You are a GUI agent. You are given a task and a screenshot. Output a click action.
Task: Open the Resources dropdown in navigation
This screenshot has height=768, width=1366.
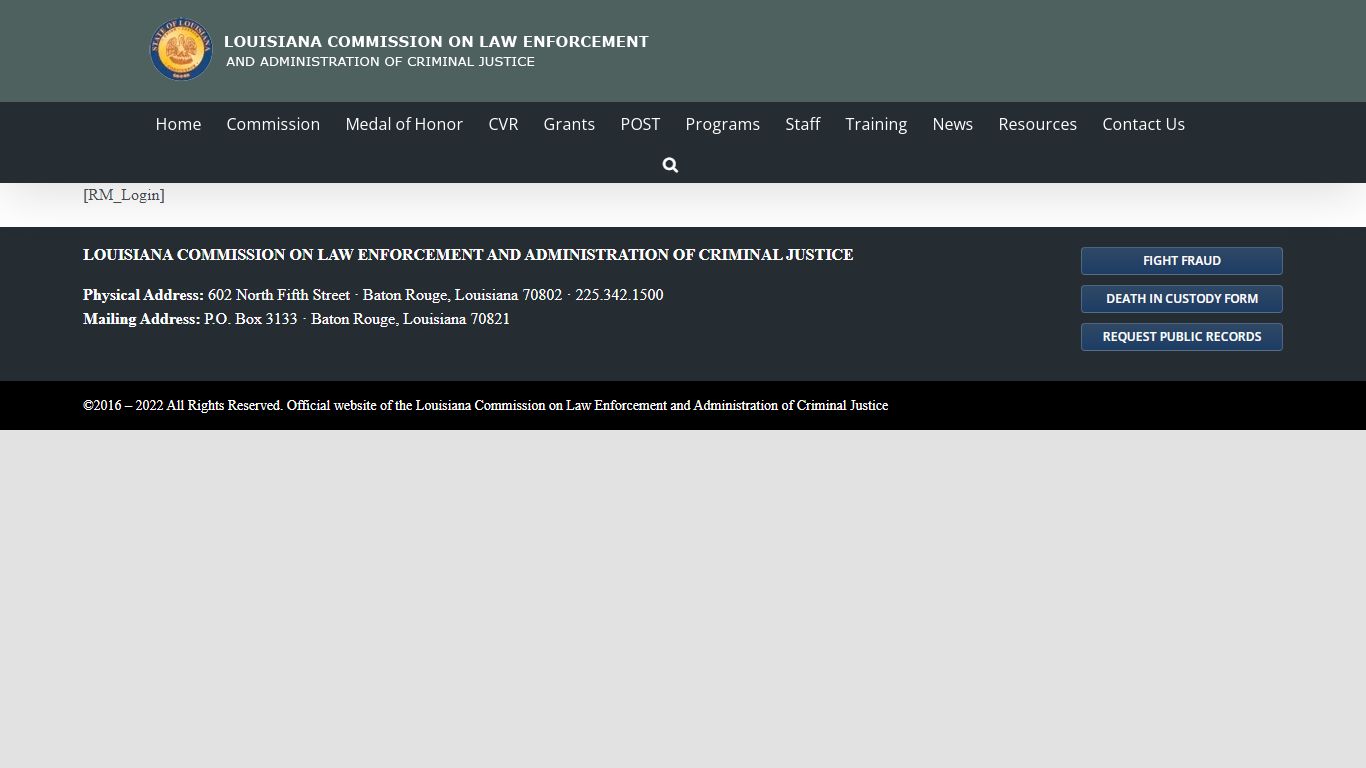(x=1037, y=124)
